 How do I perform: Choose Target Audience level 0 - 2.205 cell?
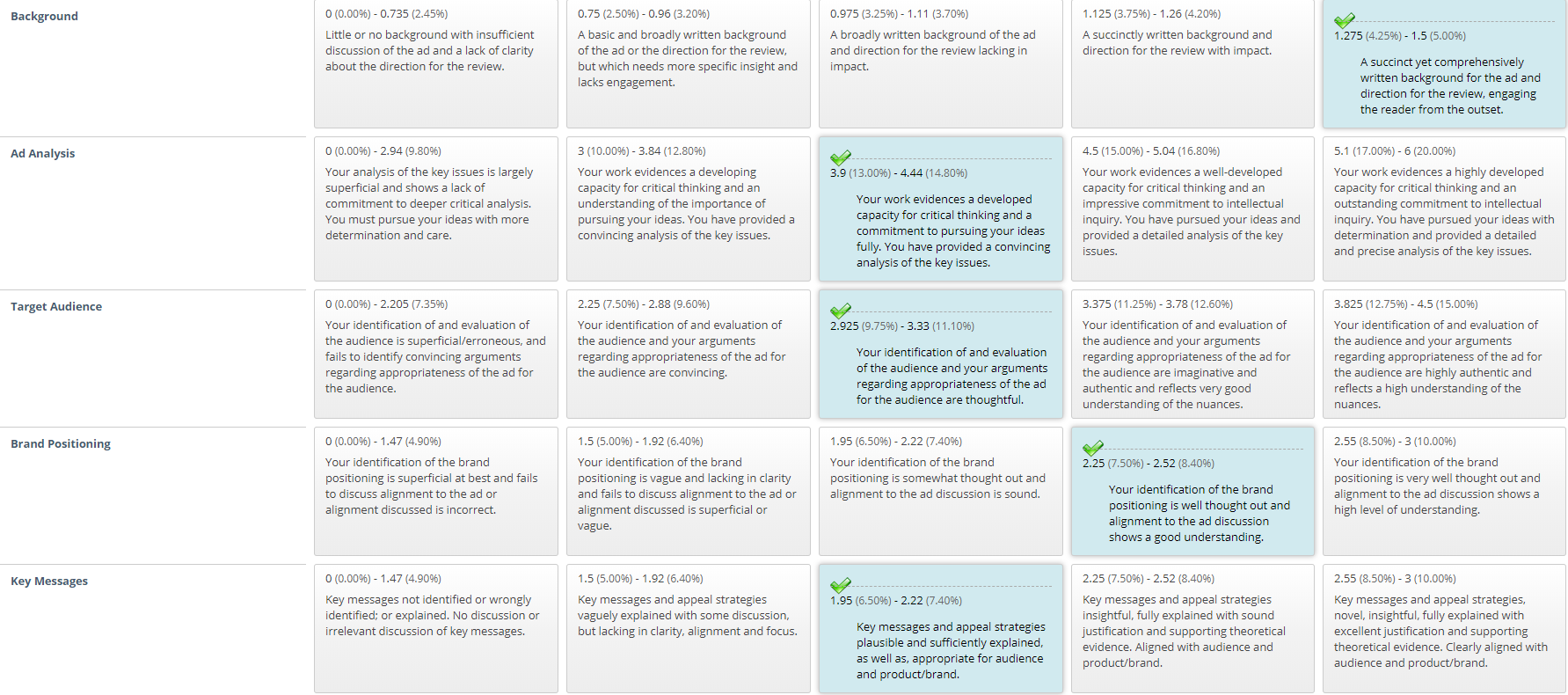tap(436, 354)
